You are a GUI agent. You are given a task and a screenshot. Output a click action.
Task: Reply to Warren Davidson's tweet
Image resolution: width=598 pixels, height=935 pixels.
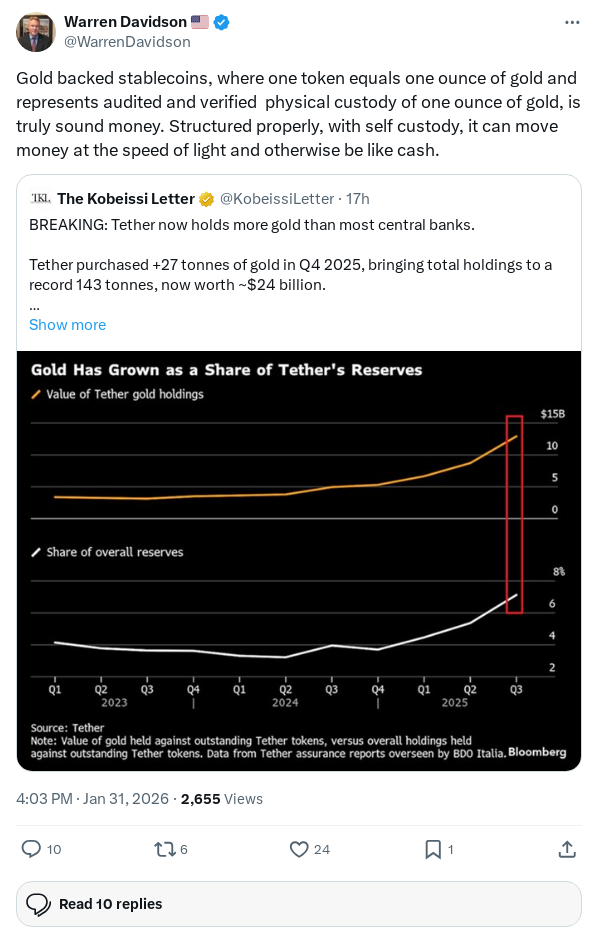[x=30, y=848]
